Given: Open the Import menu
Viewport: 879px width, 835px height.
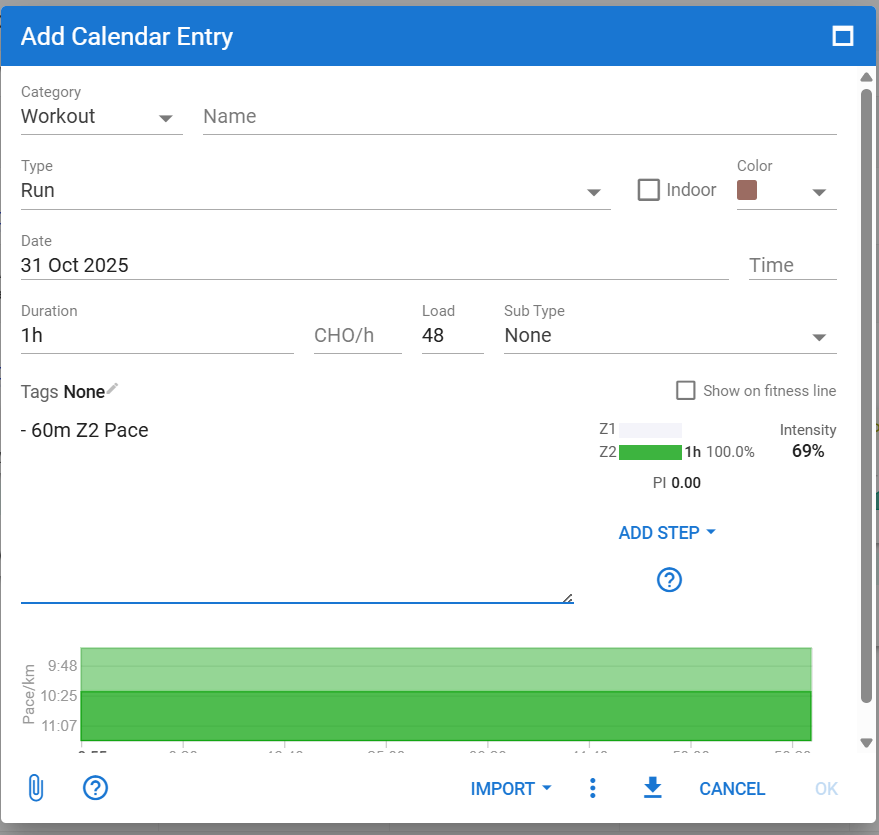Looking at the screenshot, I should pyautogui.click(x=511, y=789).
